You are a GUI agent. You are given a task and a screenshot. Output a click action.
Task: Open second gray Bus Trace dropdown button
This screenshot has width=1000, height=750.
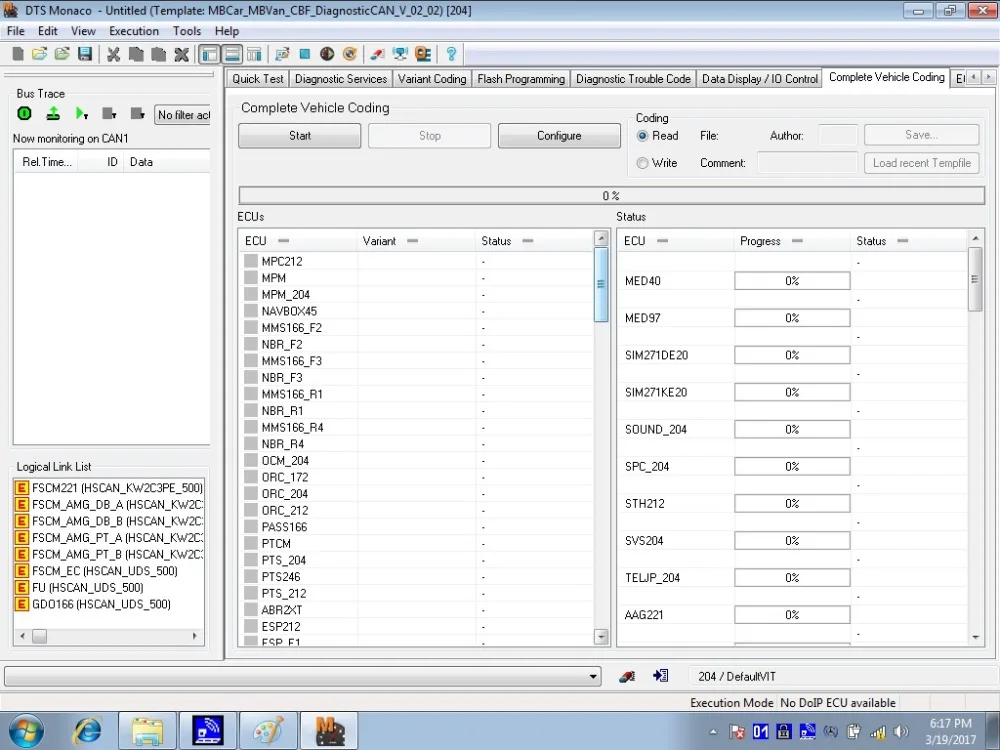[137, 114]
